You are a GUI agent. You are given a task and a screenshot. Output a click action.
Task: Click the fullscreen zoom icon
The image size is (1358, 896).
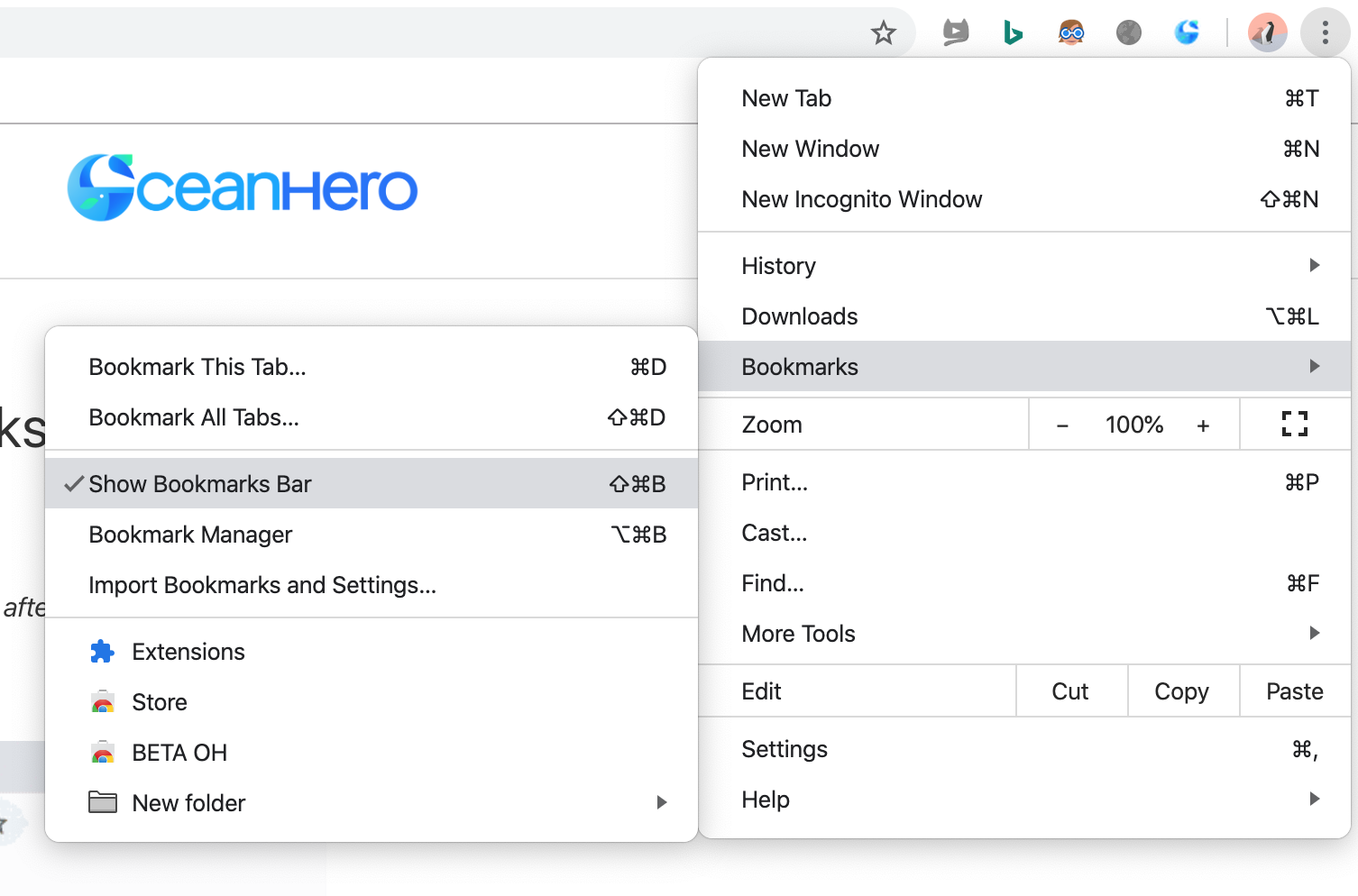1294,425
